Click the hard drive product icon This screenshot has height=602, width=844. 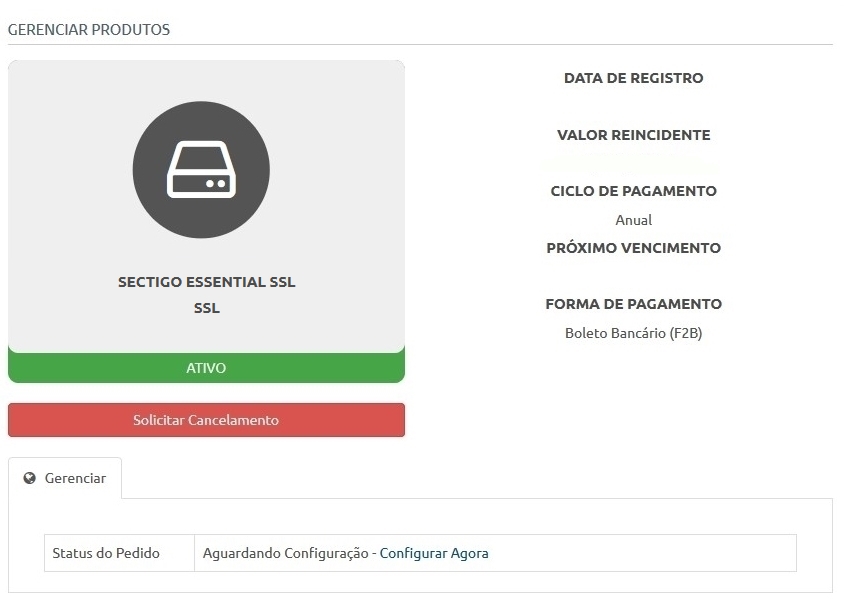[x=201, y=170]
